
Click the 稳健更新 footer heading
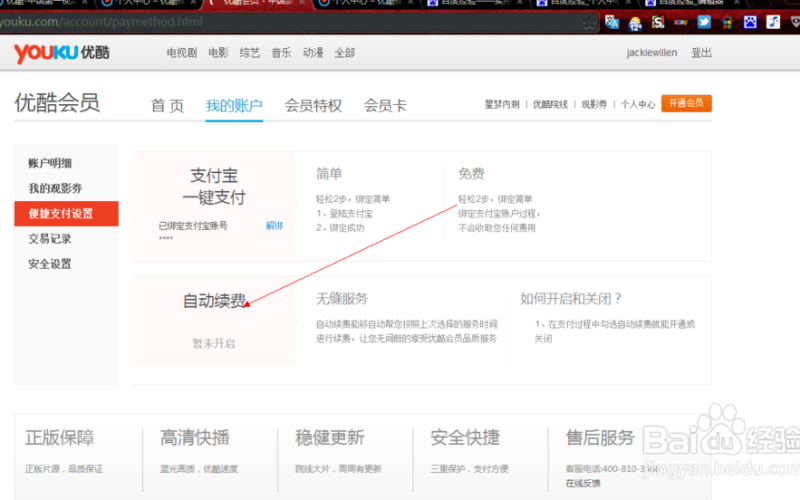click(330, 437)
